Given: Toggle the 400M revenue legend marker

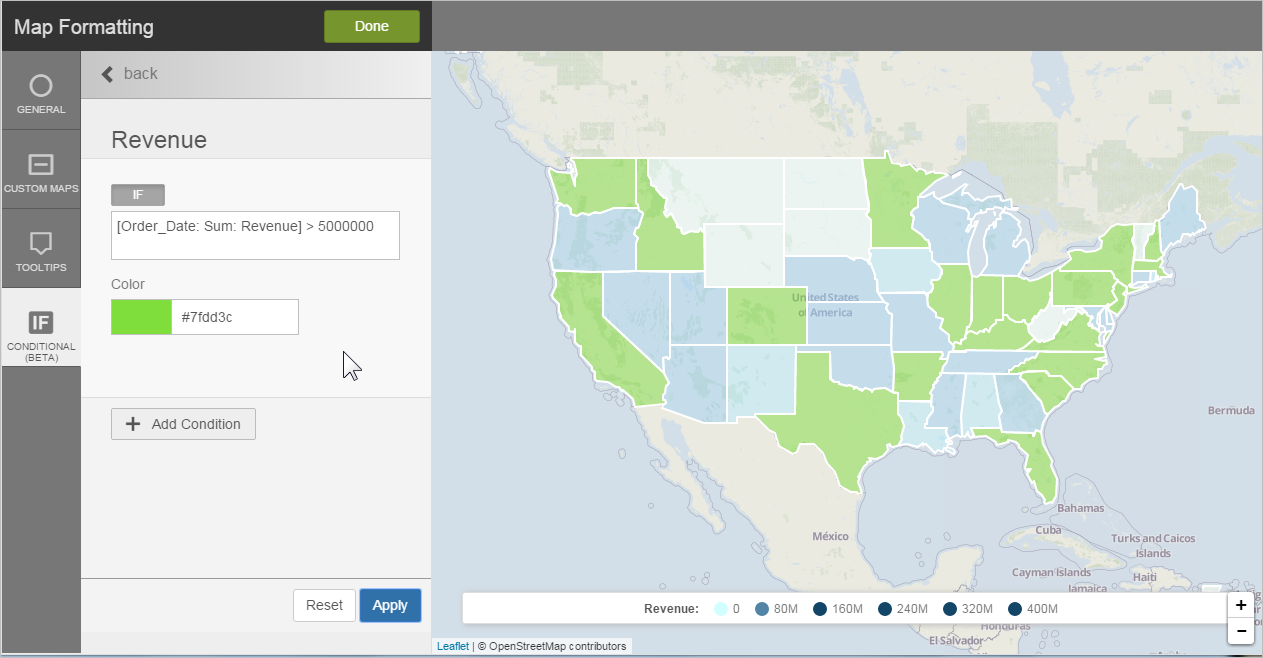Looking at the screenshot, I should pyautogui.click(x=1015, y=609).
